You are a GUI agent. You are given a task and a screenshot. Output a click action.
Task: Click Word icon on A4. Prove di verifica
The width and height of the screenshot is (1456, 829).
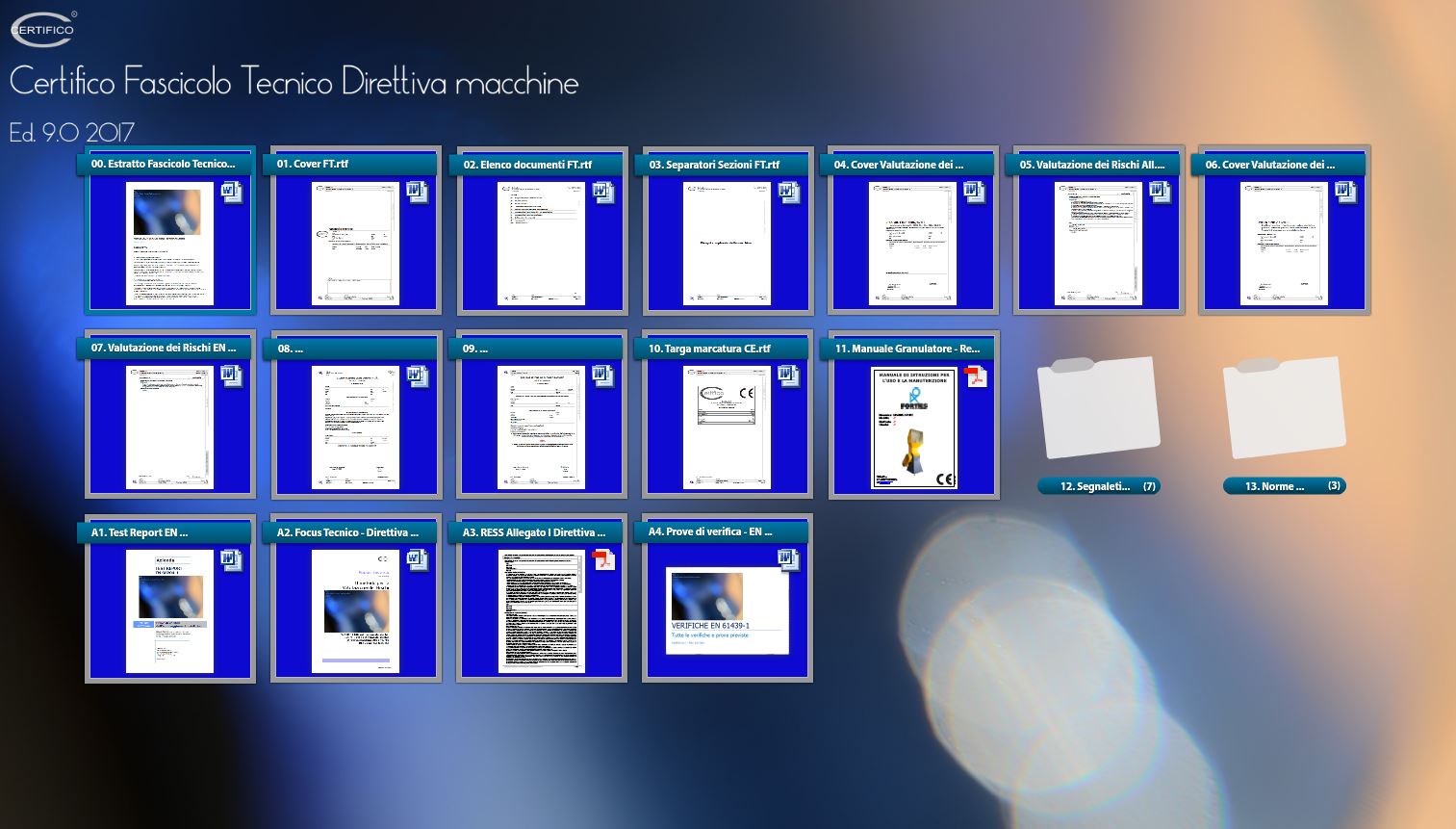pyautogui.click(x=789, y=559)
